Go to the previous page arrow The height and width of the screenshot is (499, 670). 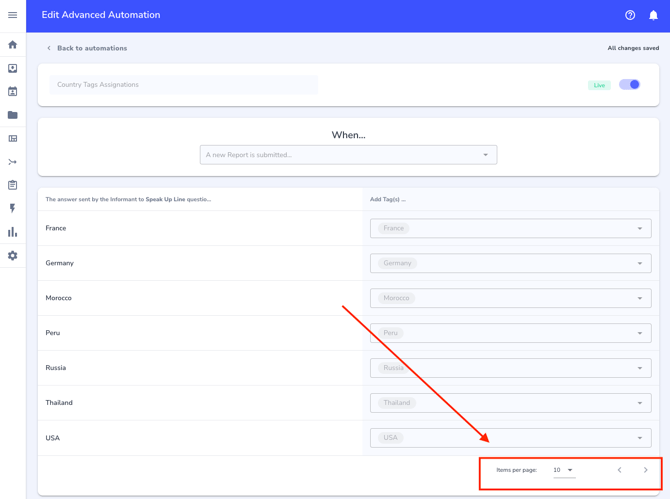[x=619, y=470]
